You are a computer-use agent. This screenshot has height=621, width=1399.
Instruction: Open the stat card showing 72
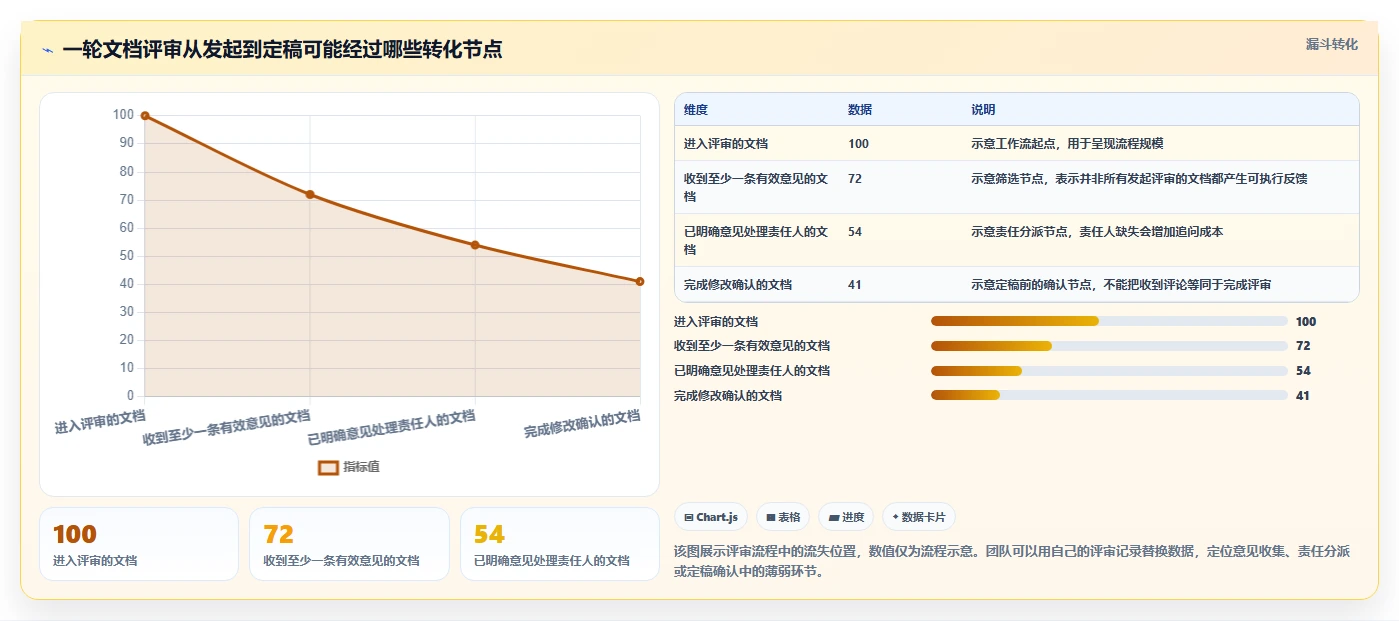coord(349,544)
